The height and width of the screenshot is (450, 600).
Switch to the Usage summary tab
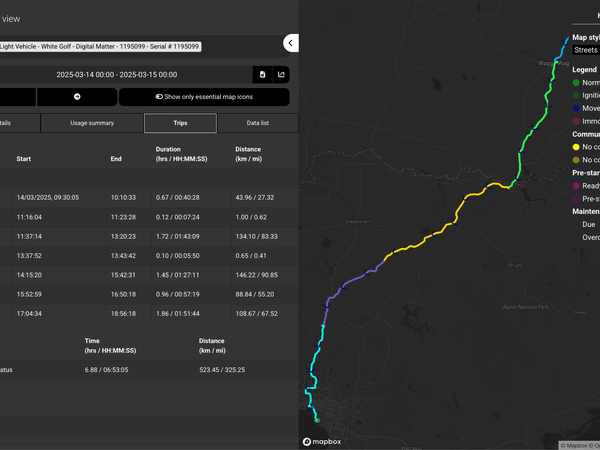[92, 123]
